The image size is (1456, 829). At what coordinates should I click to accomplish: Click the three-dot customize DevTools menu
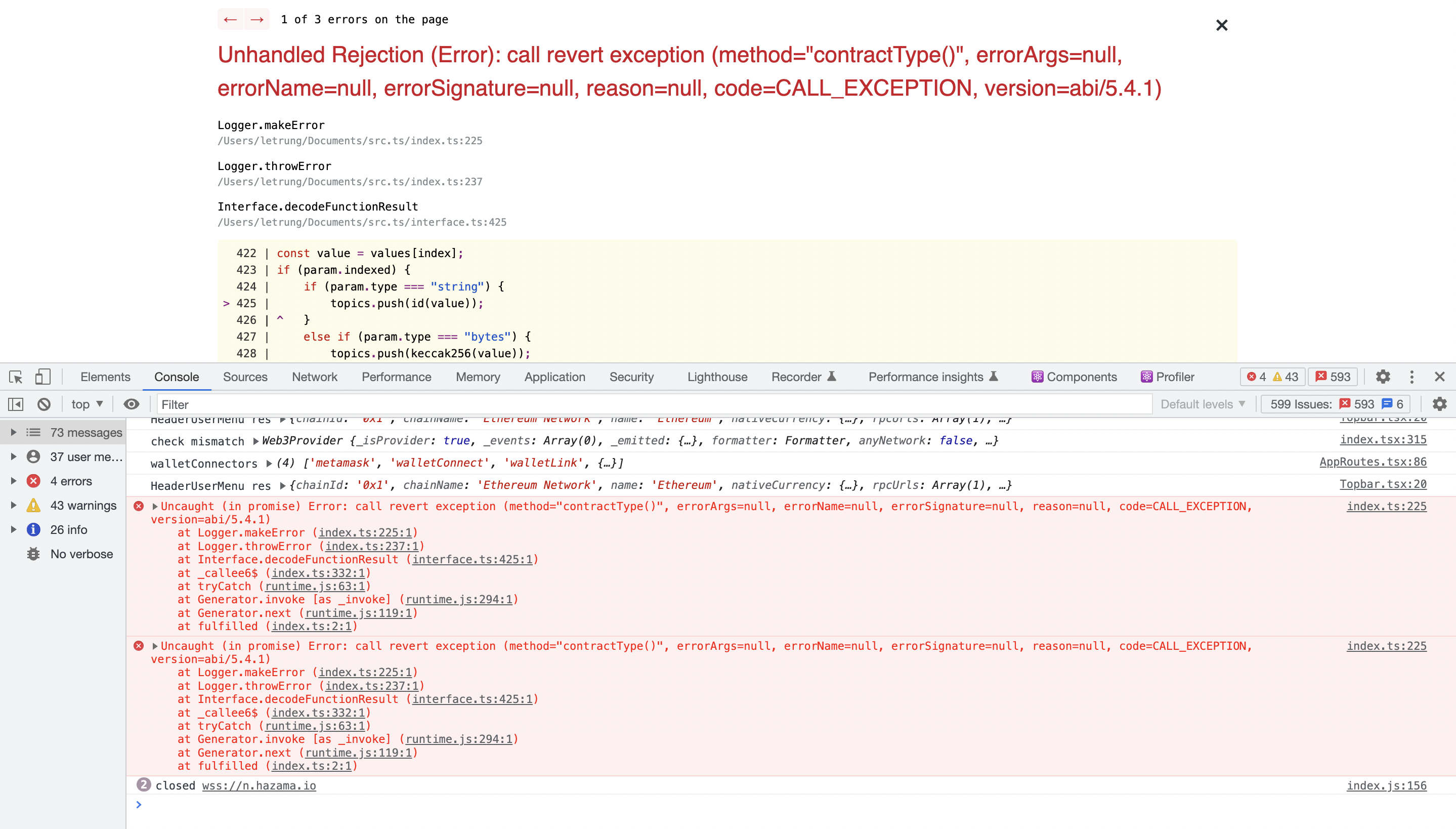click(x=1411, y=377)
